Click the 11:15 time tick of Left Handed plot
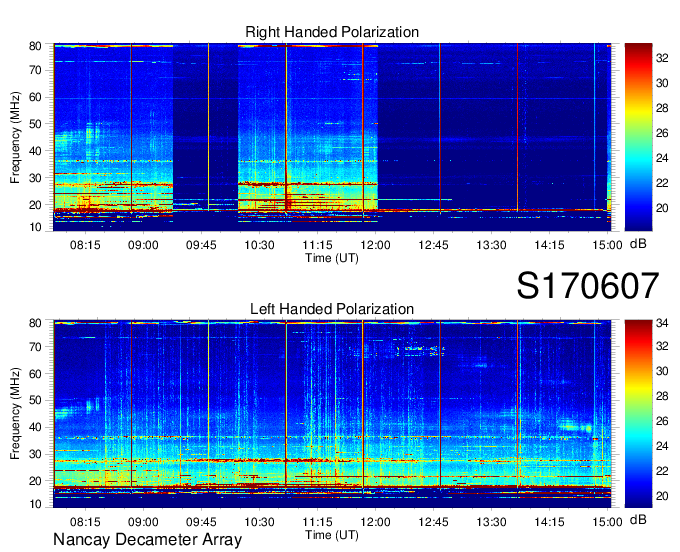 pyautogui.click(x=317, y=522)
